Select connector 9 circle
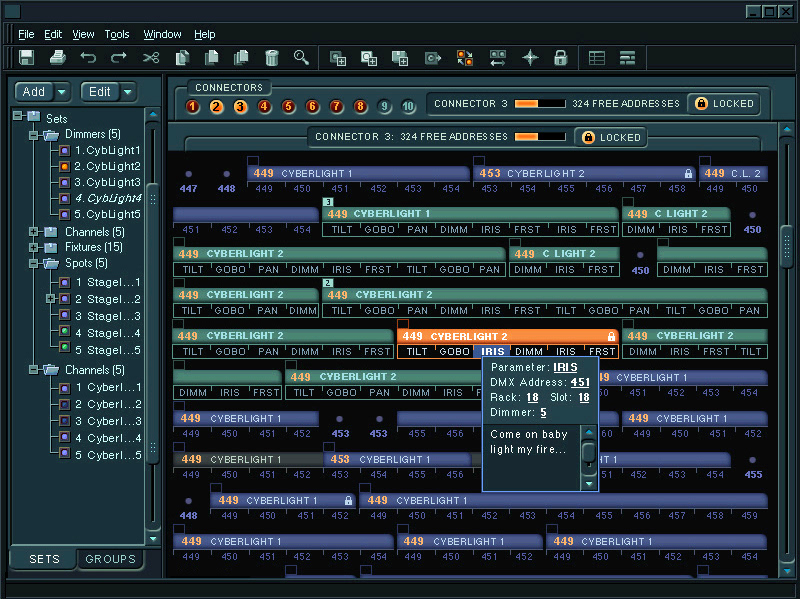This screenshot has height=599, width=800. 384,107
